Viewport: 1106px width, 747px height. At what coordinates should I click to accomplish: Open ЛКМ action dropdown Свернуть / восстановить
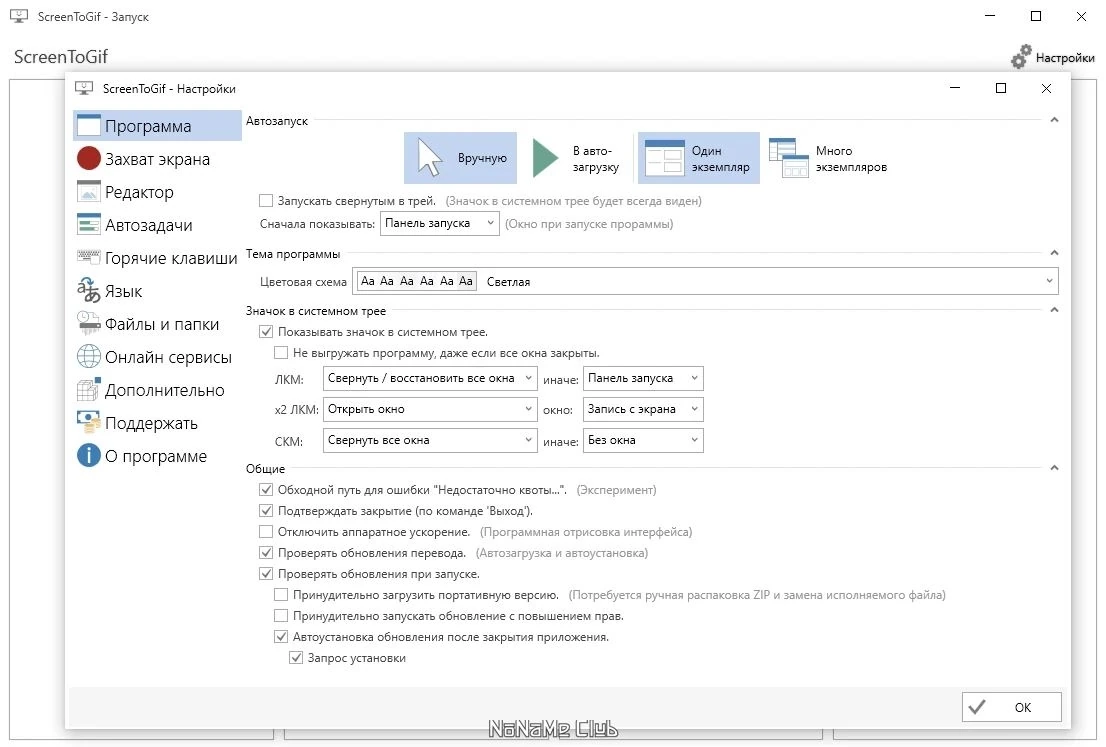(430, 378)
